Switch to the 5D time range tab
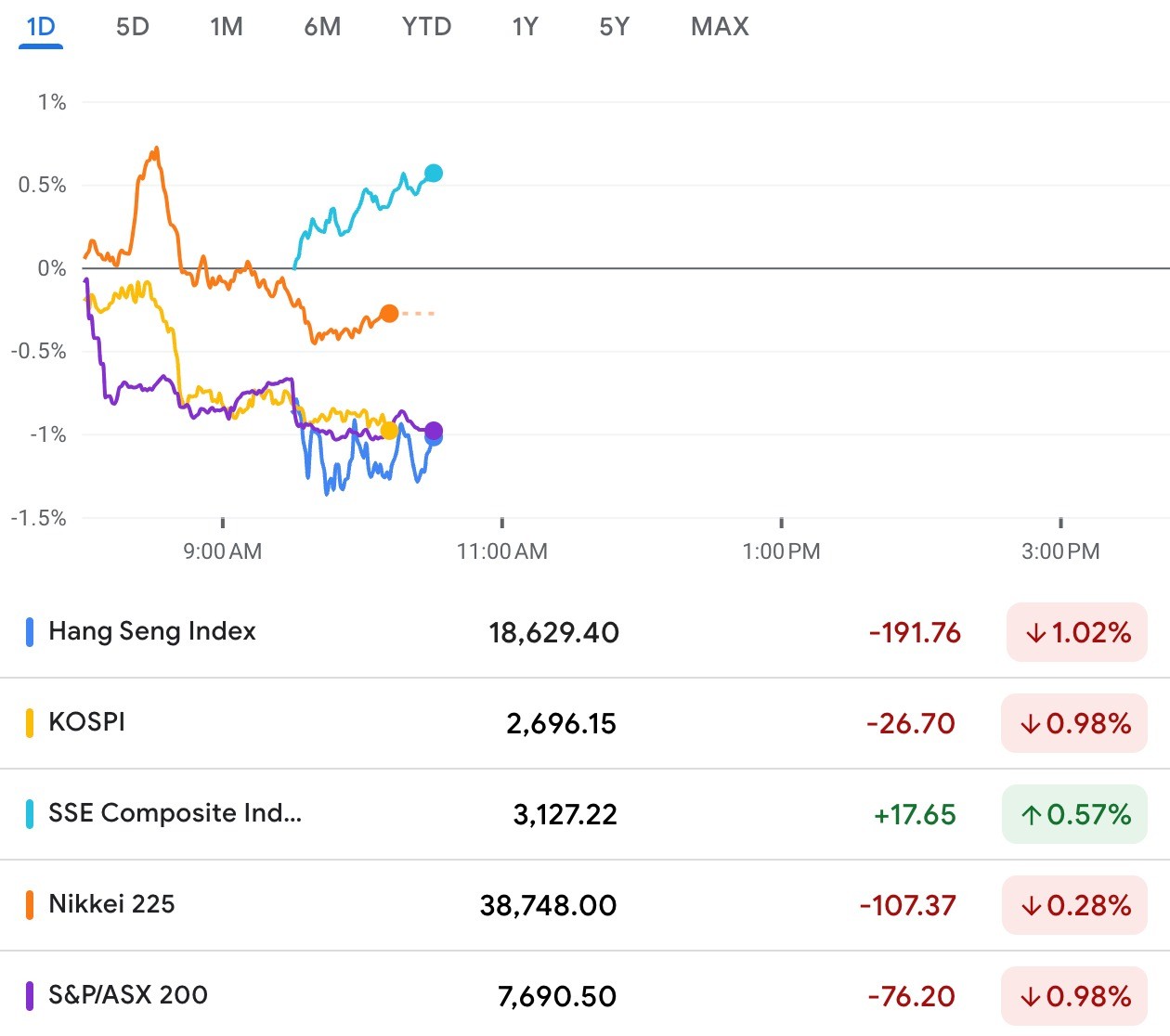This screenshot has height=1036, width=1170. [133, 26]
